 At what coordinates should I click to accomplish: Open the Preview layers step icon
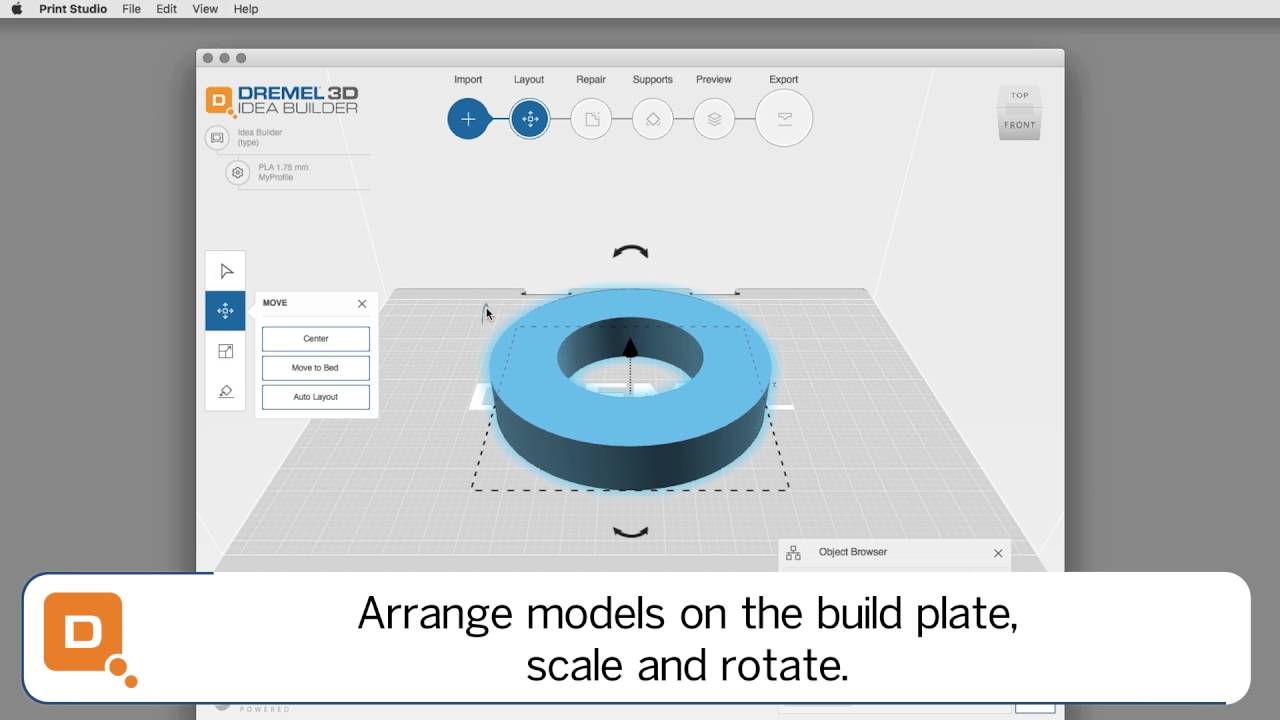click(714, 119)
